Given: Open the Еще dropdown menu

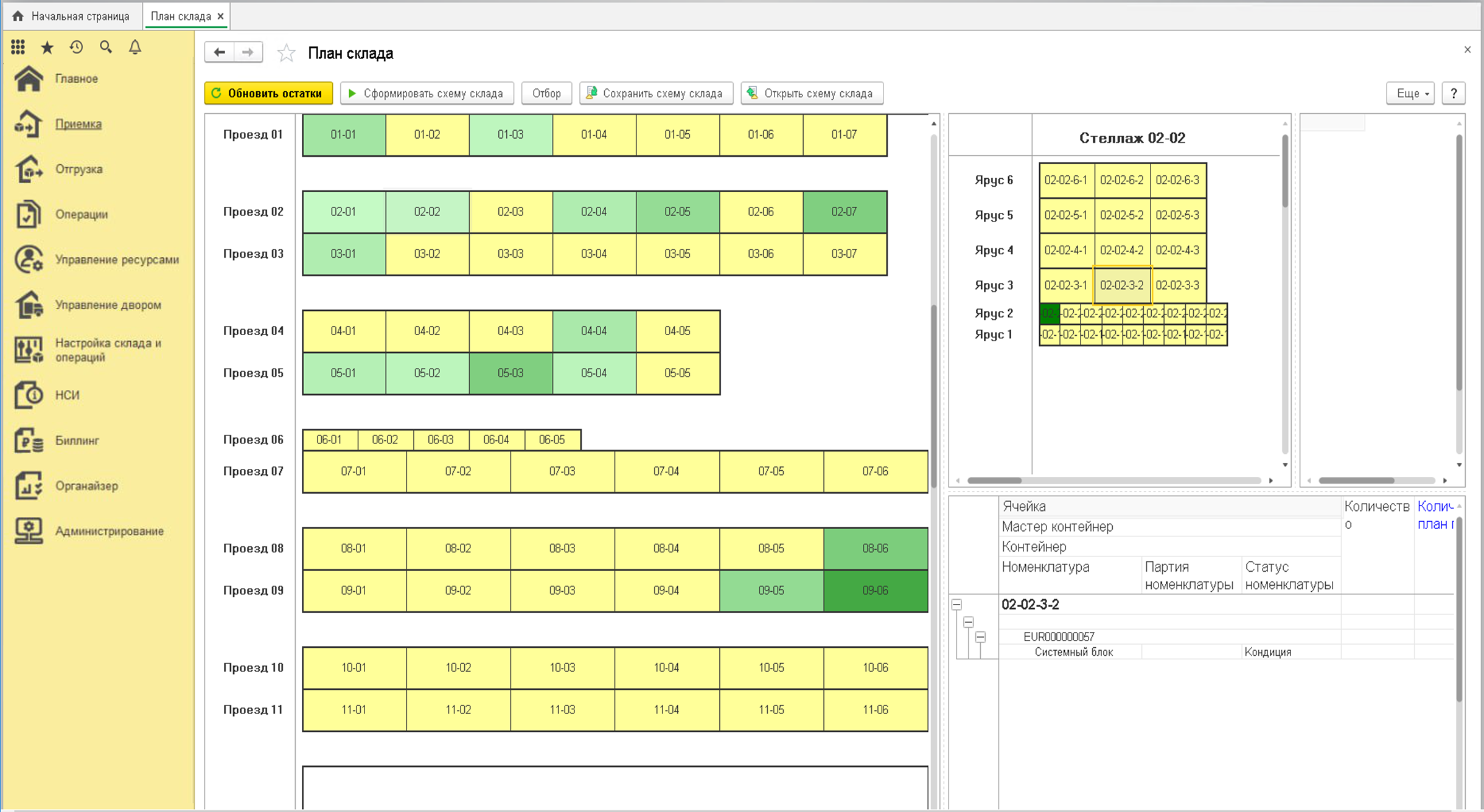Looking at the screenshot, I should click(1411, 94).
